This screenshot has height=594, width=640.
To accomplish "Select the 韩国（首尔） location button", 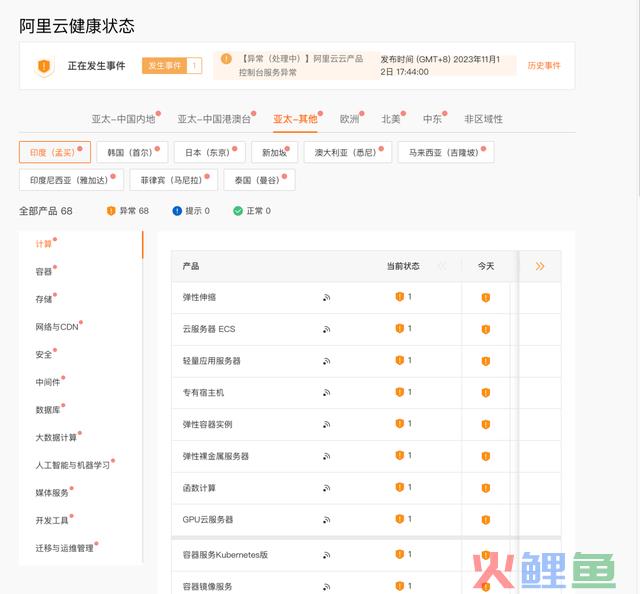I will point(132,152).
